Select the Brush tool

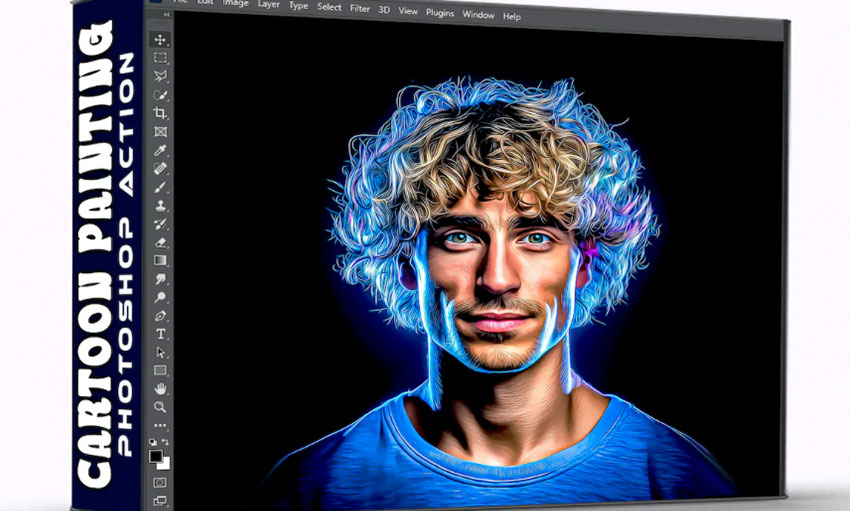tap(160, 187)
